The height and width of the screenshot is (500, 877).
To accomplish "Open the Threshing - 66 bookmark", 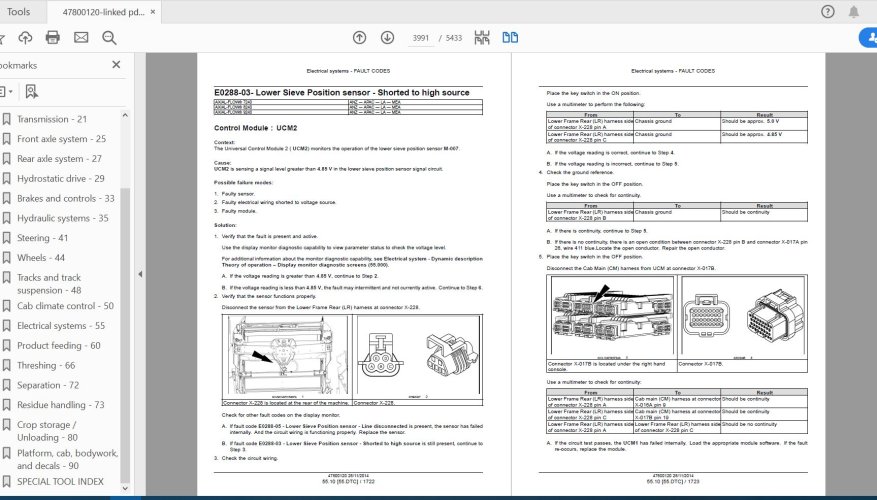I will [x=46, y=365].
